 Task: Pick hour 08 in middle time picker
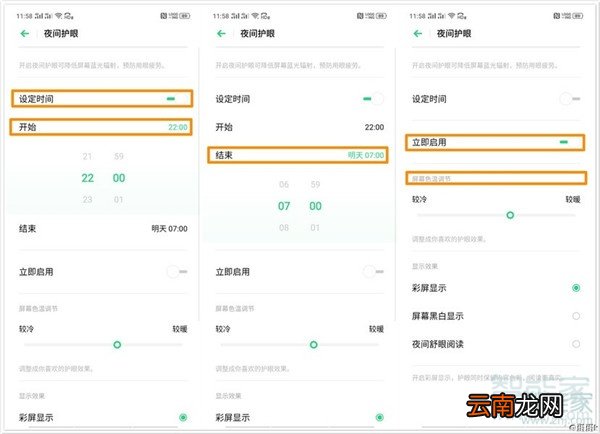point(284,228)
